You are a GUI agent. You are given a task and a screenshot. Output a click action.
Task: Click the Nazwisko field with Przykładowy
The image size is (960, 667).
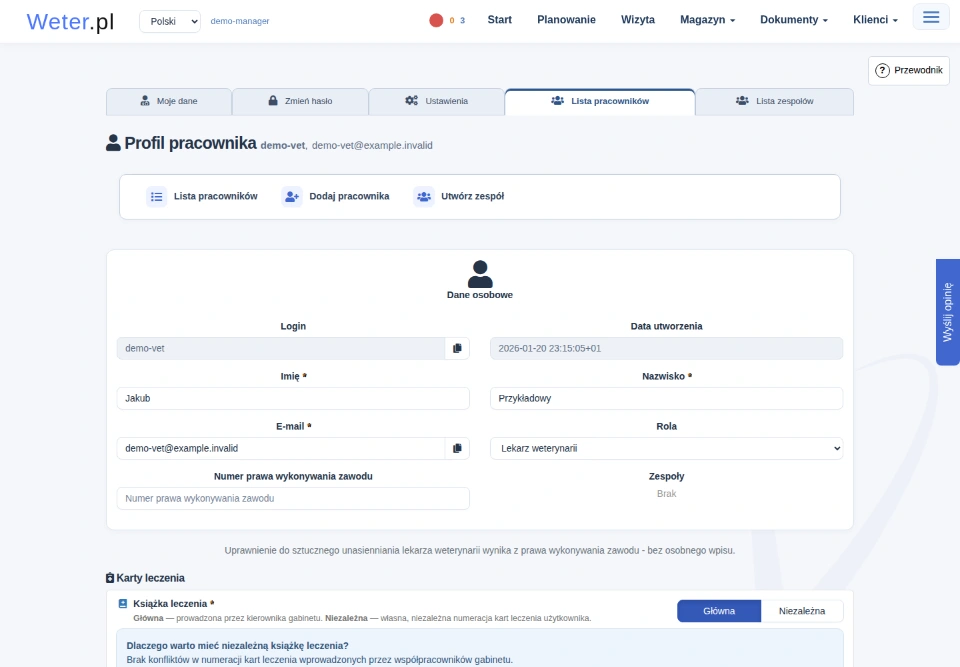(666, 398)
